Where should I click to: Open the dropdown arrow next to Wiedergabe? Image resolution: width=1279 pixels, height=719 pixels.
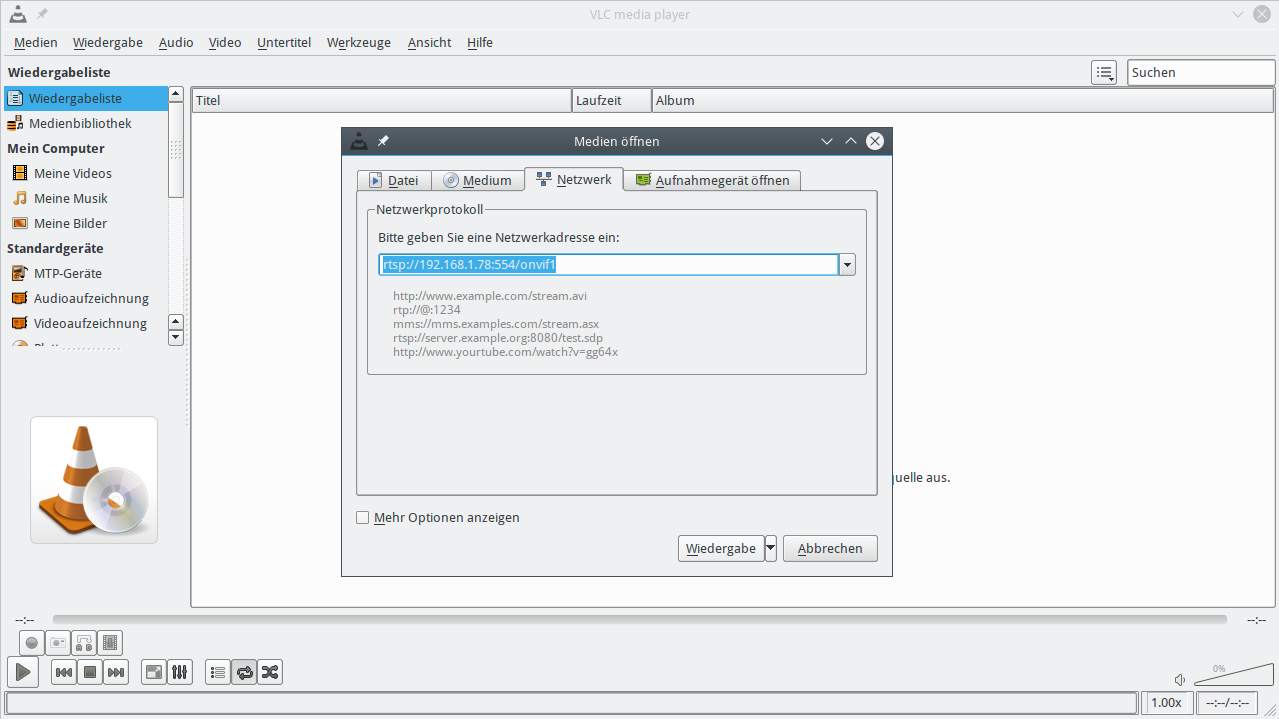click(770, 548)
